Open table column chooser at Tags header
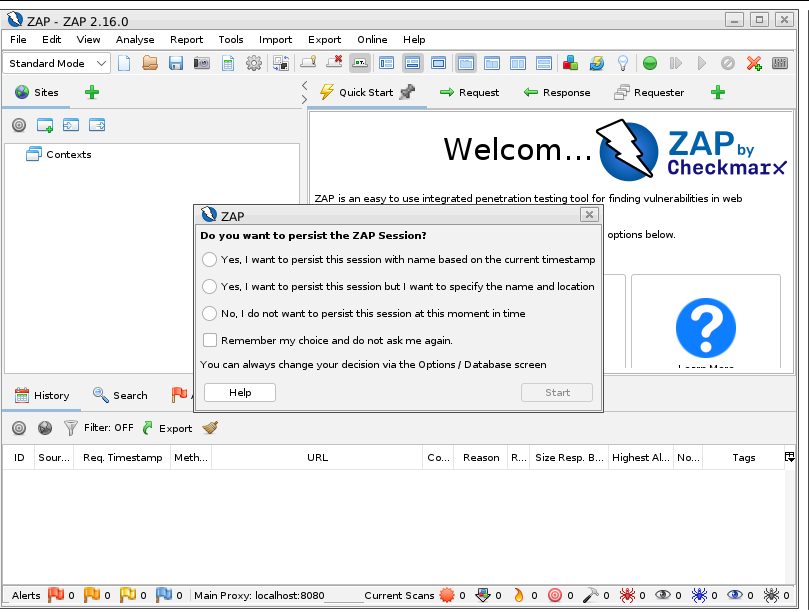 tap(790, 457)
